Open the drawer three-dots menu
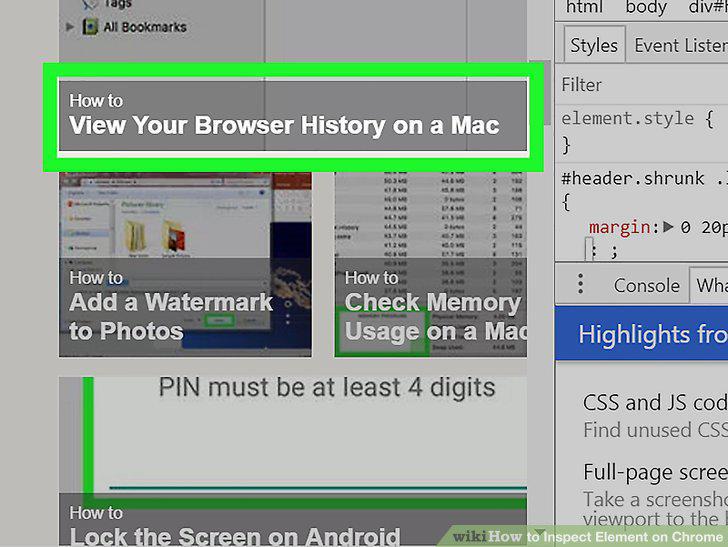Viewport: 728px width, 547px height. point(580,284)
